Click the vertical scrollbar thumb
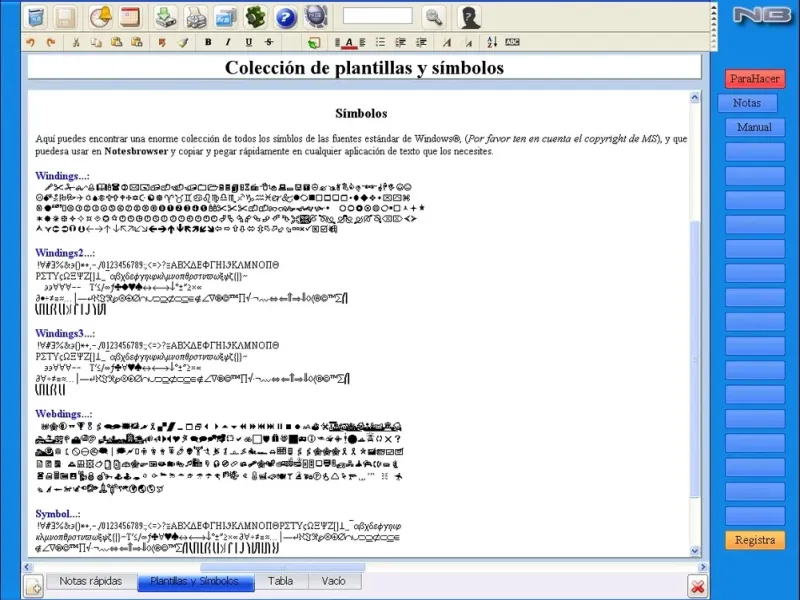The image size is (800, 600). tap(695, 359)
